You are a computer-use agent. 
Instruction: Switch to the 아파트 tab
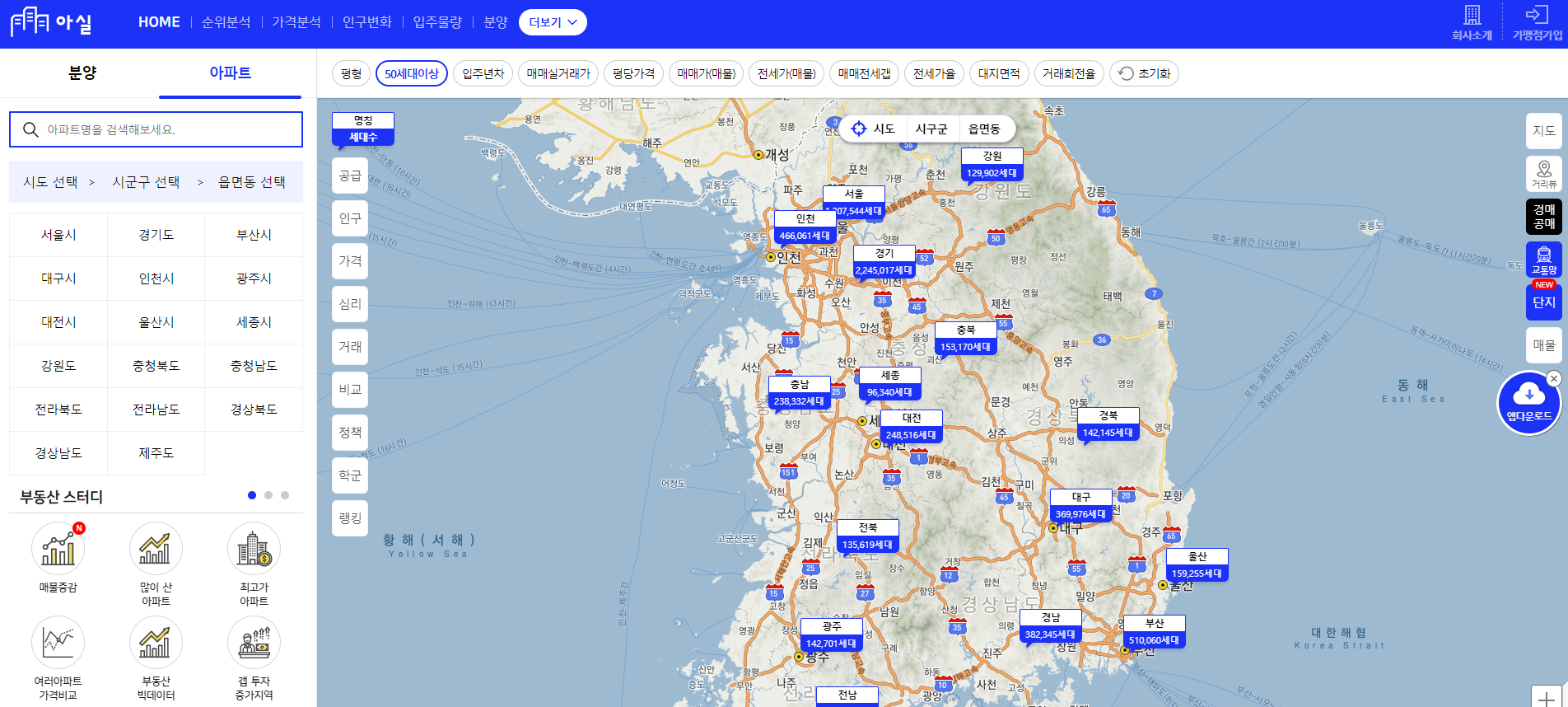[x=230, y=73]
